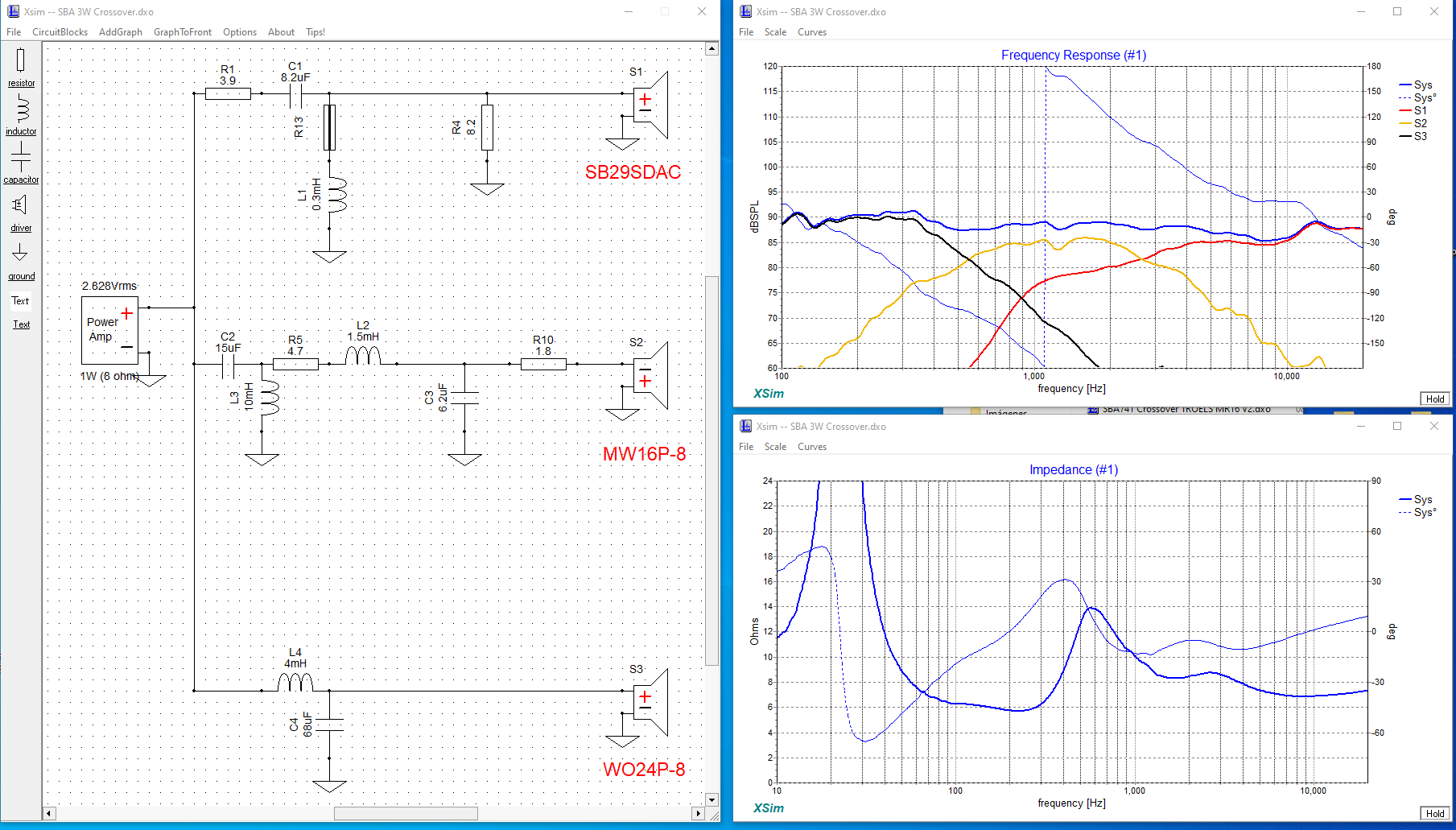Click the 1W (8 ohm) label
The image size is (1456, 830).
point(109,376)
